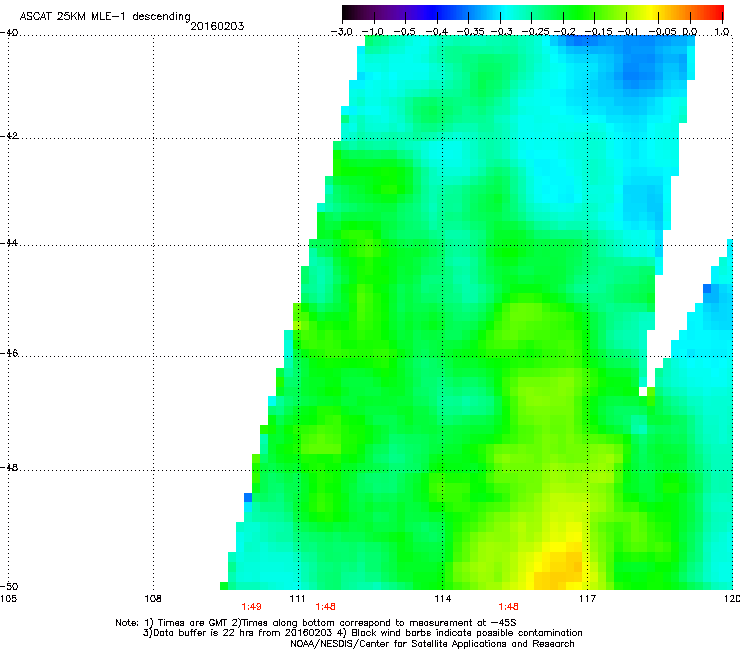Click the -44 latitude axis label

point(9,243)
